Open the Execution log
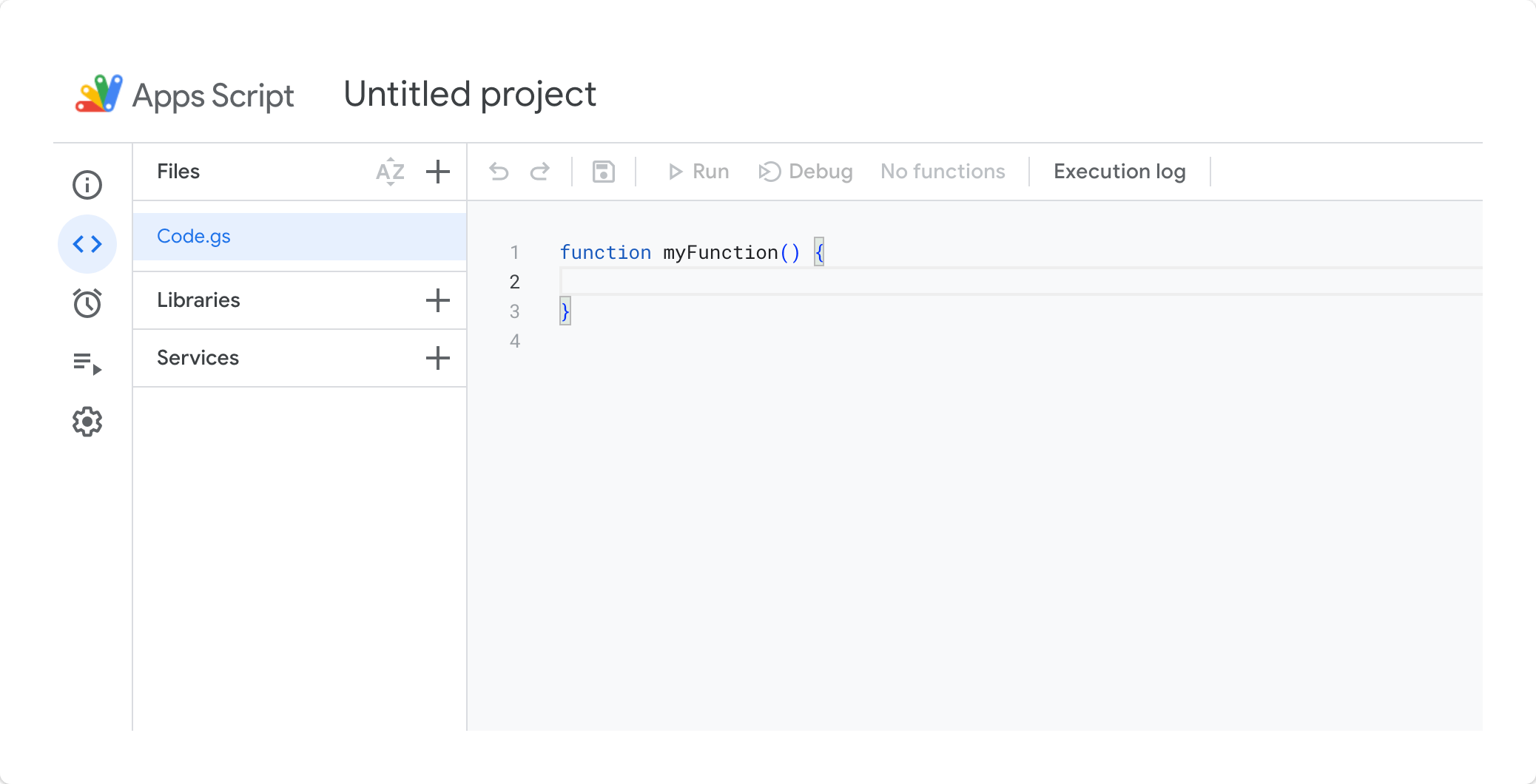 click(x=1119, y=171)
